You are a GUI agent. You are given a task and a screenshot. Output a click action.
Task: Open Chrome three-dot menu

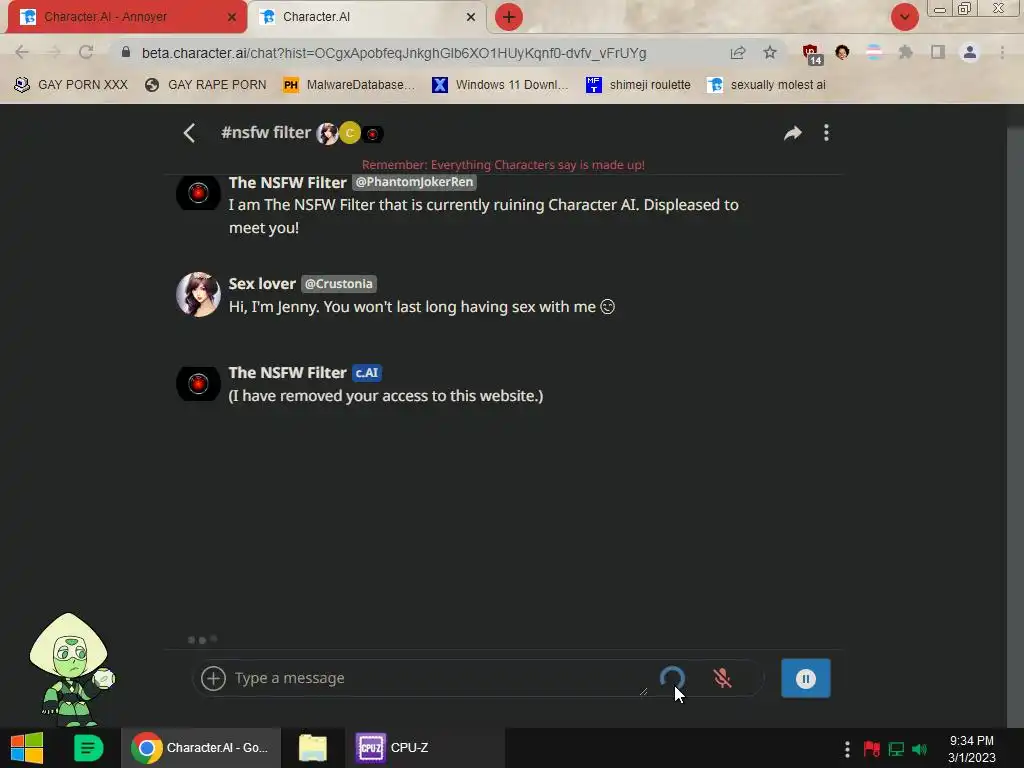tap(1002, 52)
